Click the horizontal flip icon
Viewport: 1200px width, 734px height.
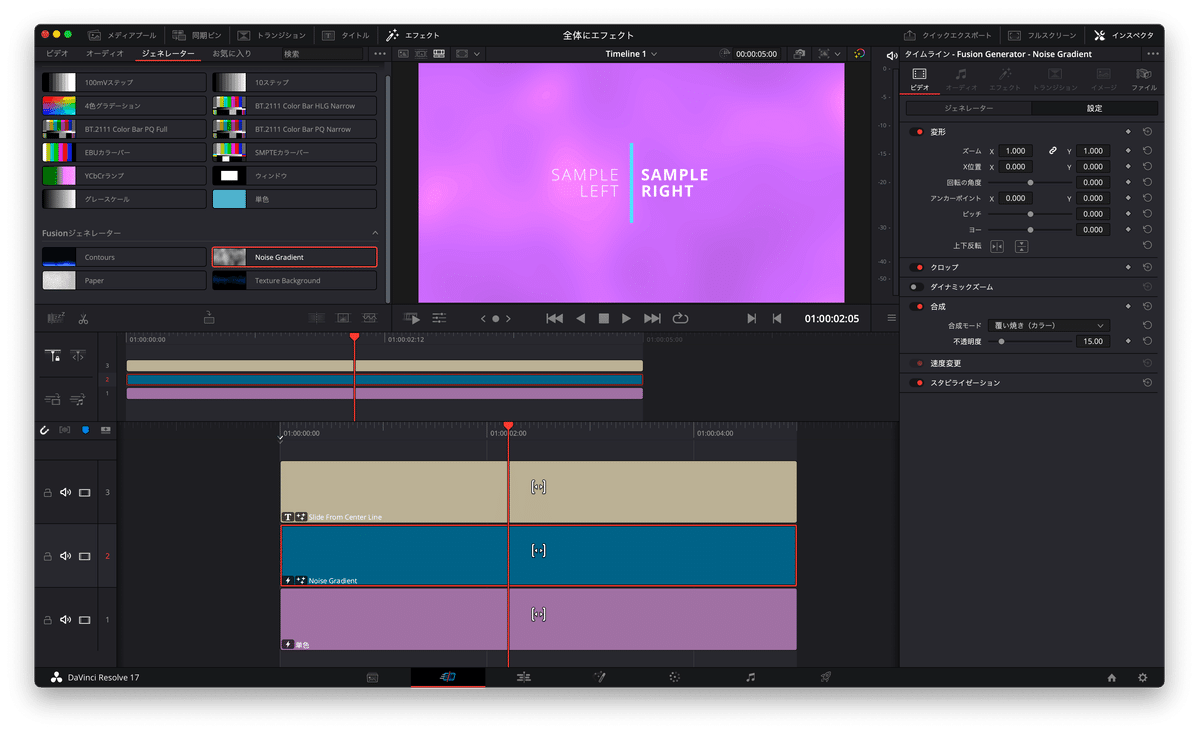[x=997, y=246]
